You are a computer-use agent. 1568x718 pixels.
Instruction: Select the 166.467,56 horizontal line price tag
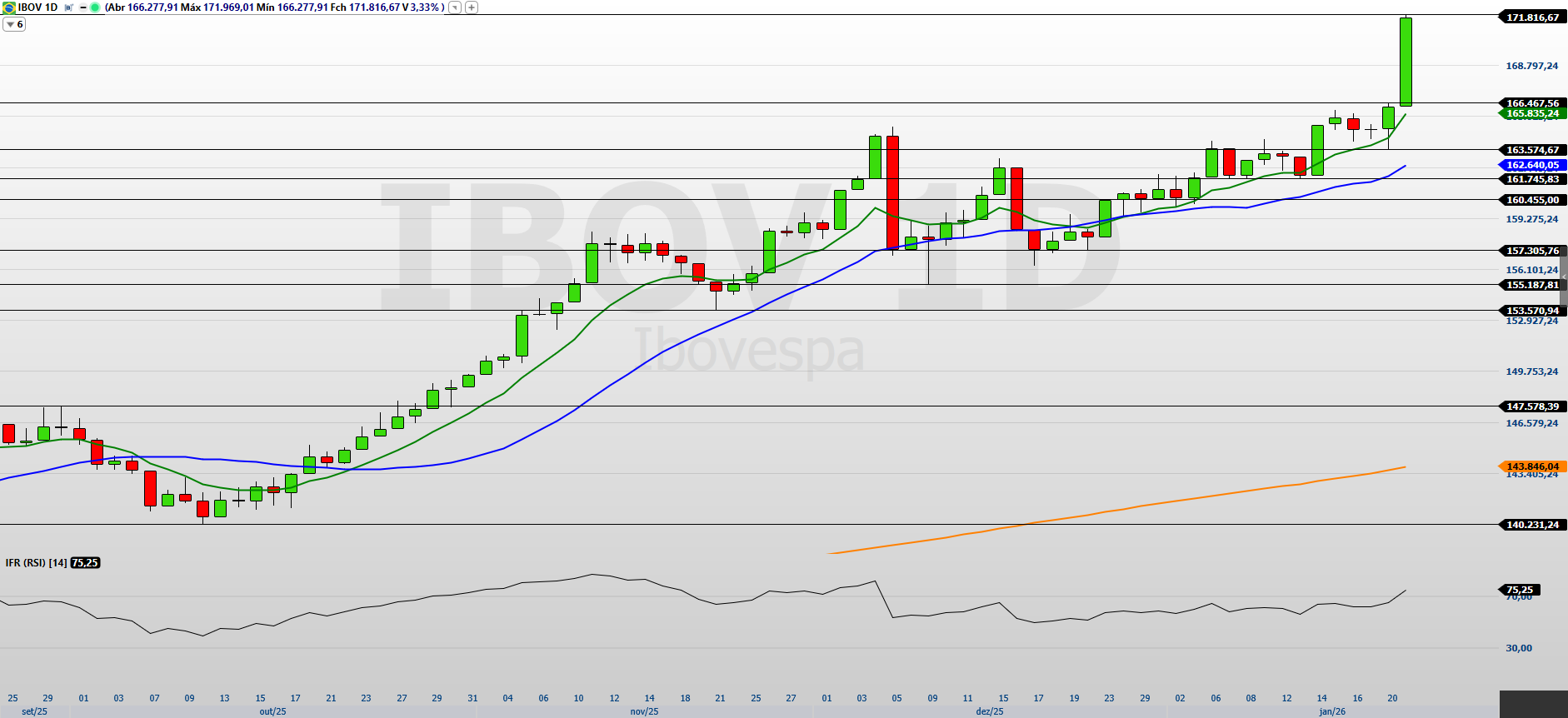click(x=1531, y=103)
